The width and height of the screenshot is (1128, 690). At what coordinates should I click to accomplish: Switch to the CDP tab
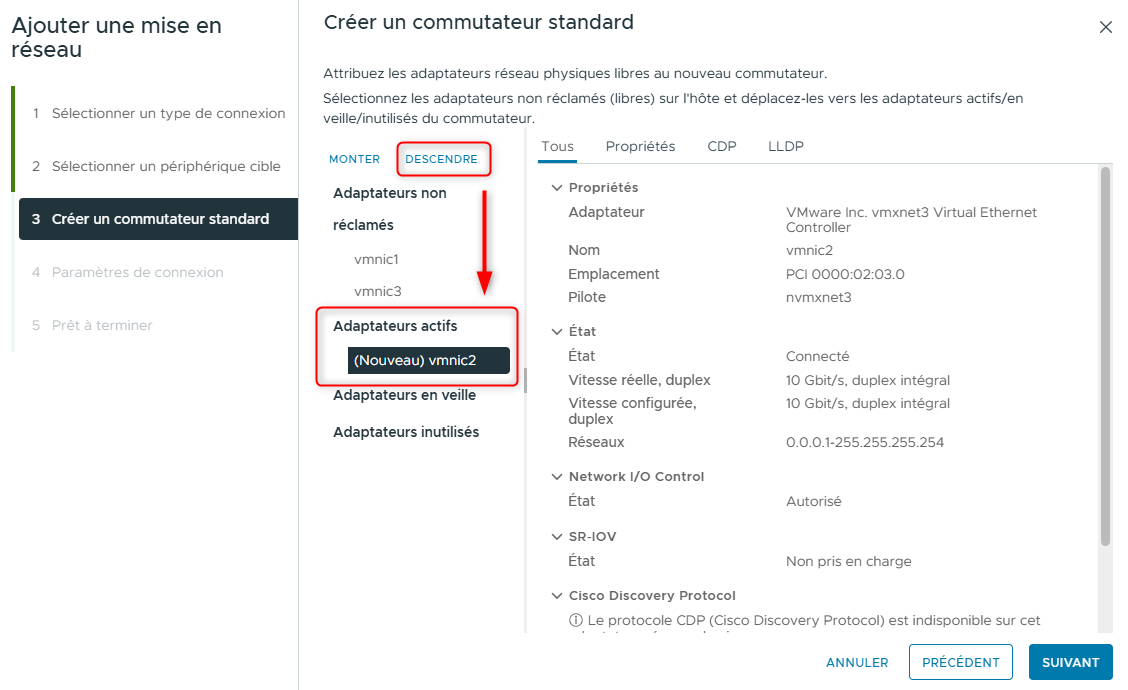(x=721, y=147)
